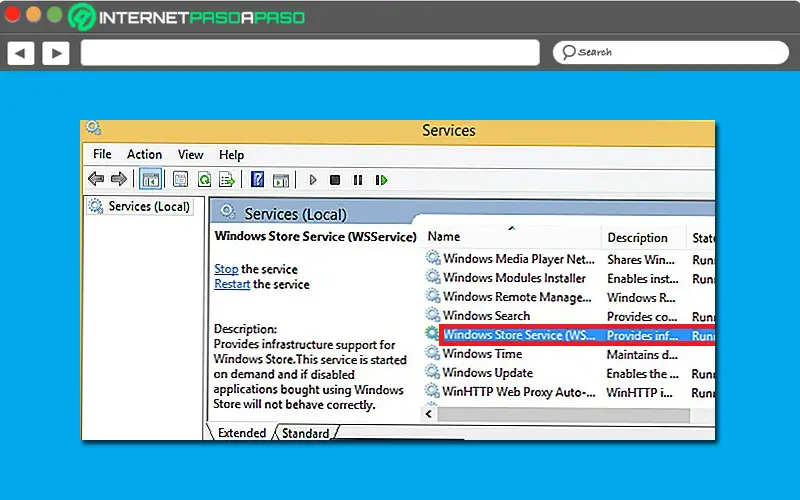The width and height of the screenshot is (800, 500).
Task: Open the View menu
Action: tap(190, 154)
